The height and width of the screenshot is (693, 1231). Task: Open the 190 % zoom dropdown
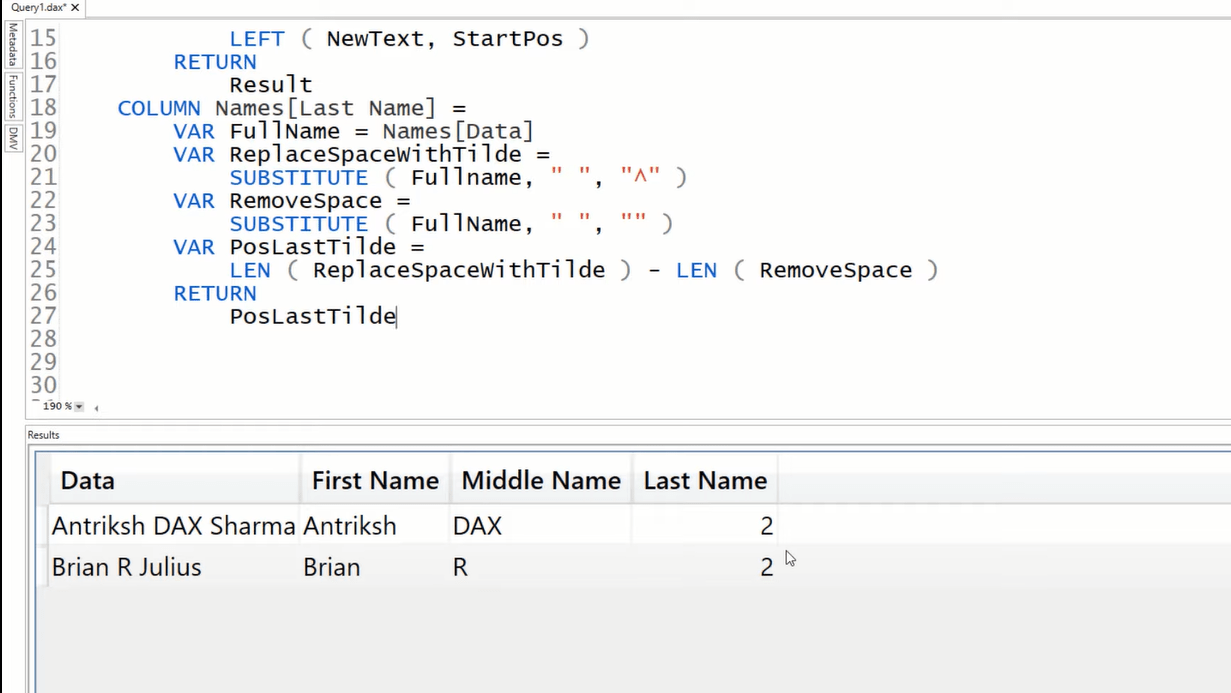point(79,407)
